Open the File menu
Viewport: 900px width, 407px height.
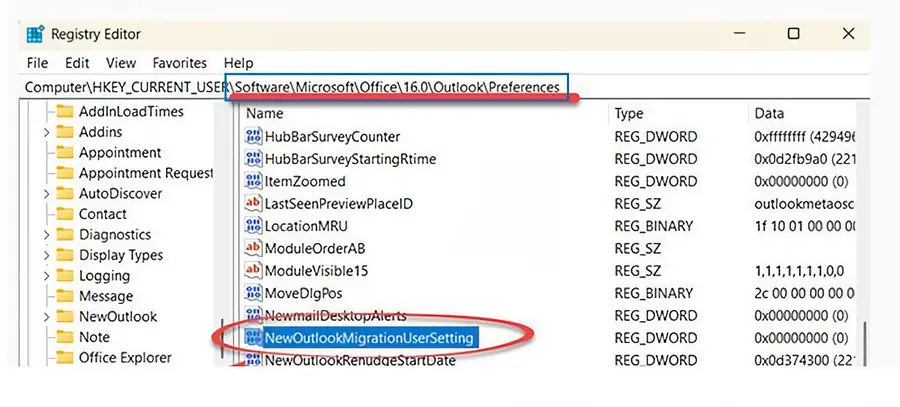point(37,63)
